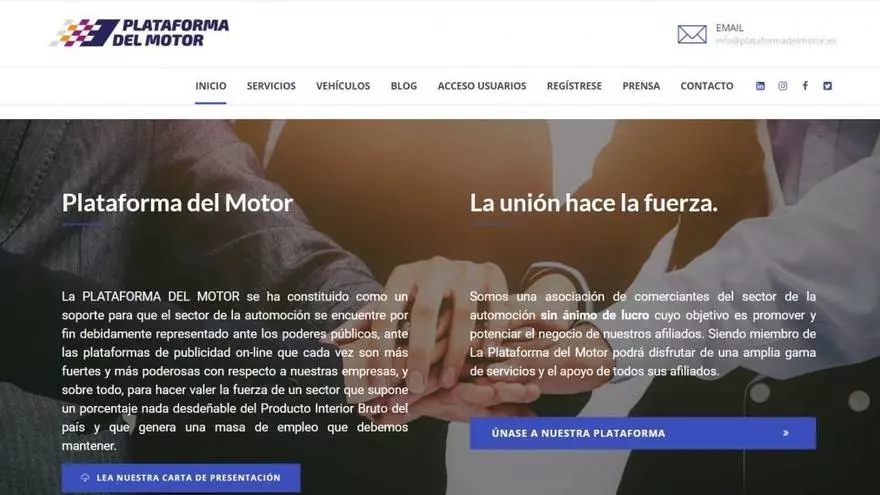Navigate to the Blog page
Screen dimensions: 880x495
(x=404, y=86)
